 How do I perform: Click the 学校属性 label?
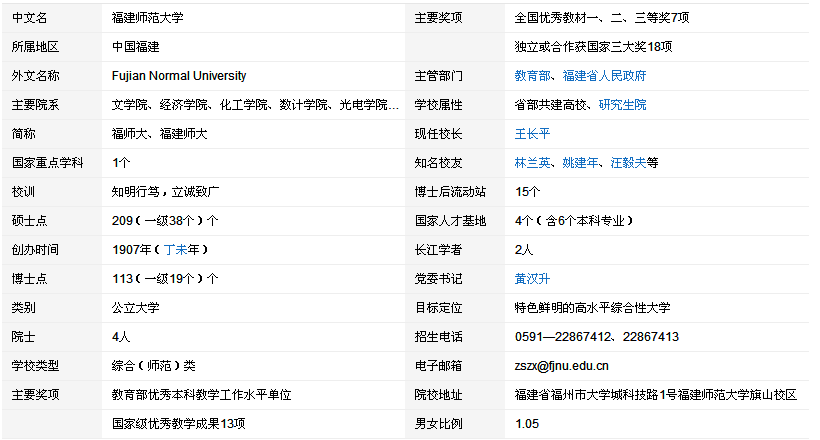[439, 105]
